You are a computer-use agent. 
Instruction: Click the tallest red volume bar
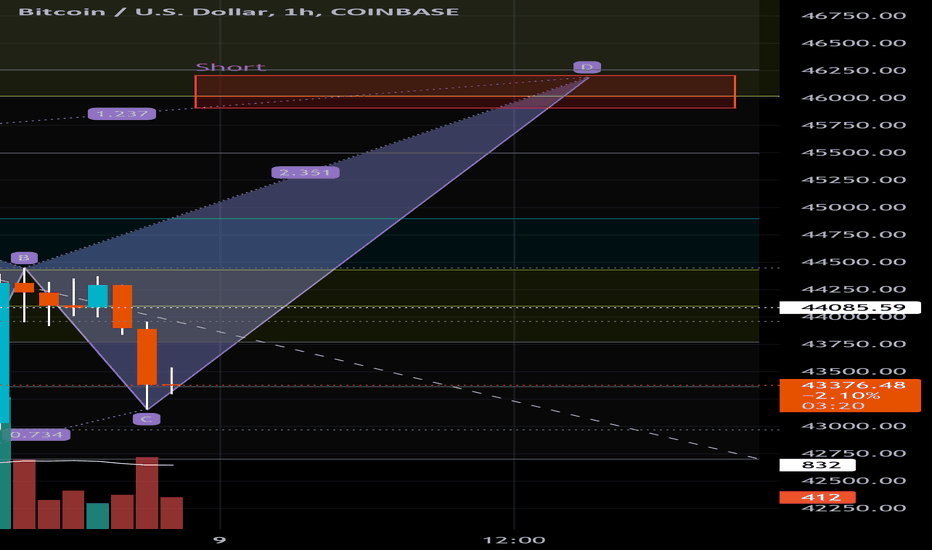point(147,493)
